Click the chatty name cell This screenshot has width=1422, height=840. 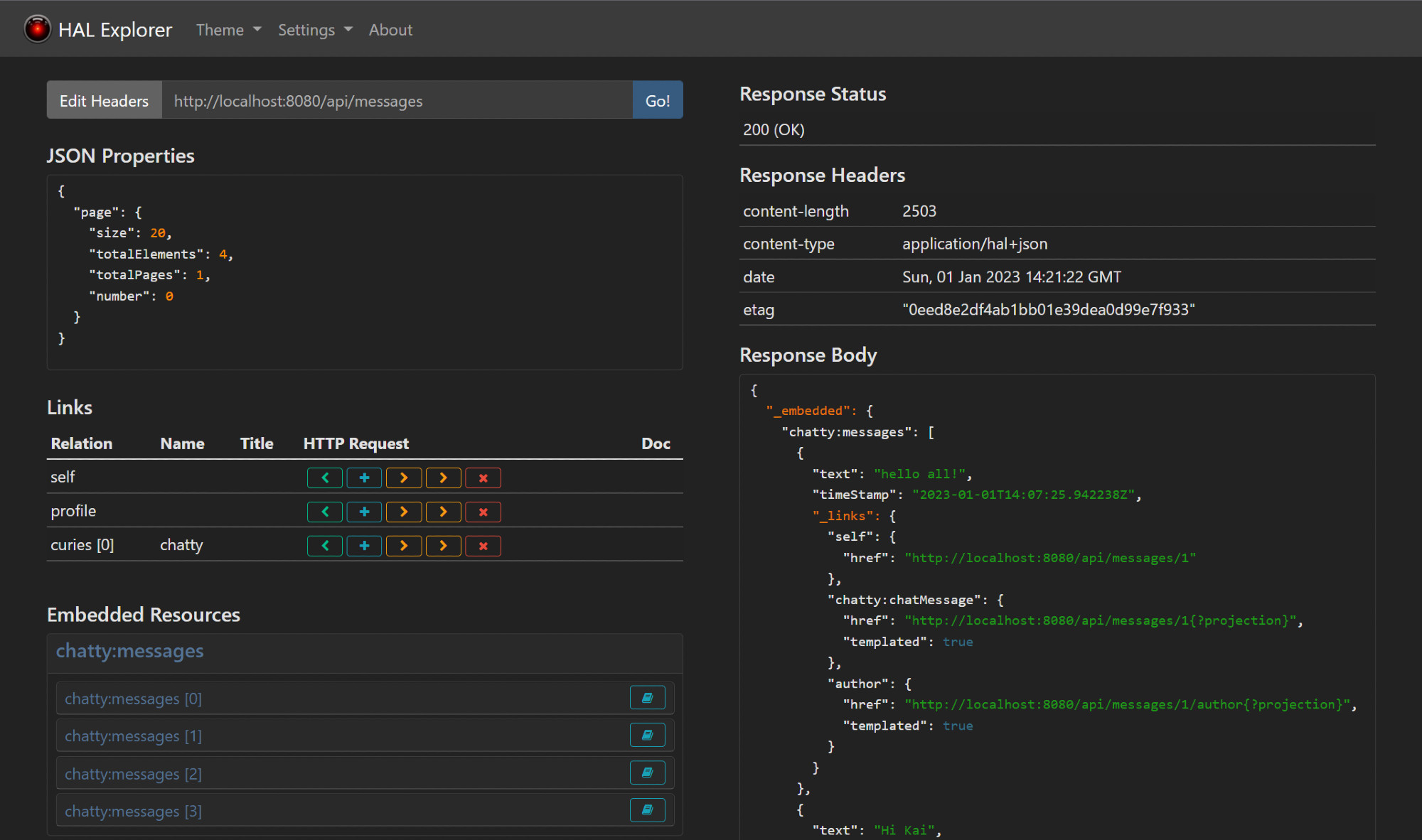(181, 545)
